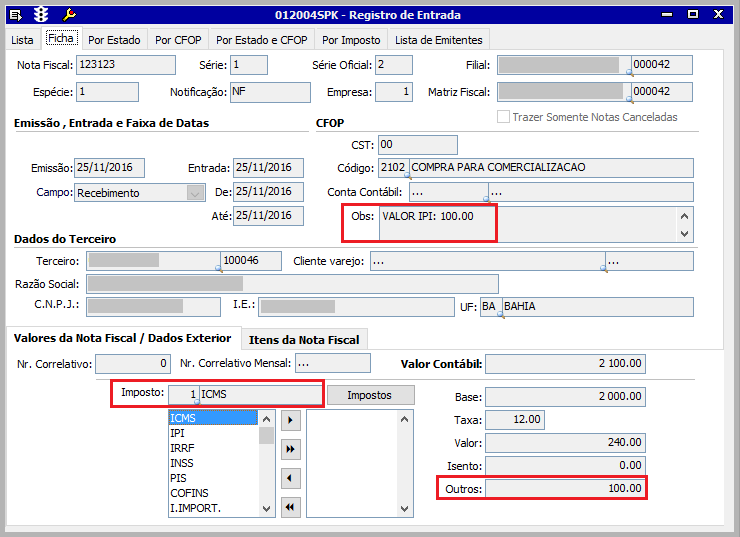Click the Taxa field 12.00
Screen dimensions: 740x537
click(x=515, y=420)
